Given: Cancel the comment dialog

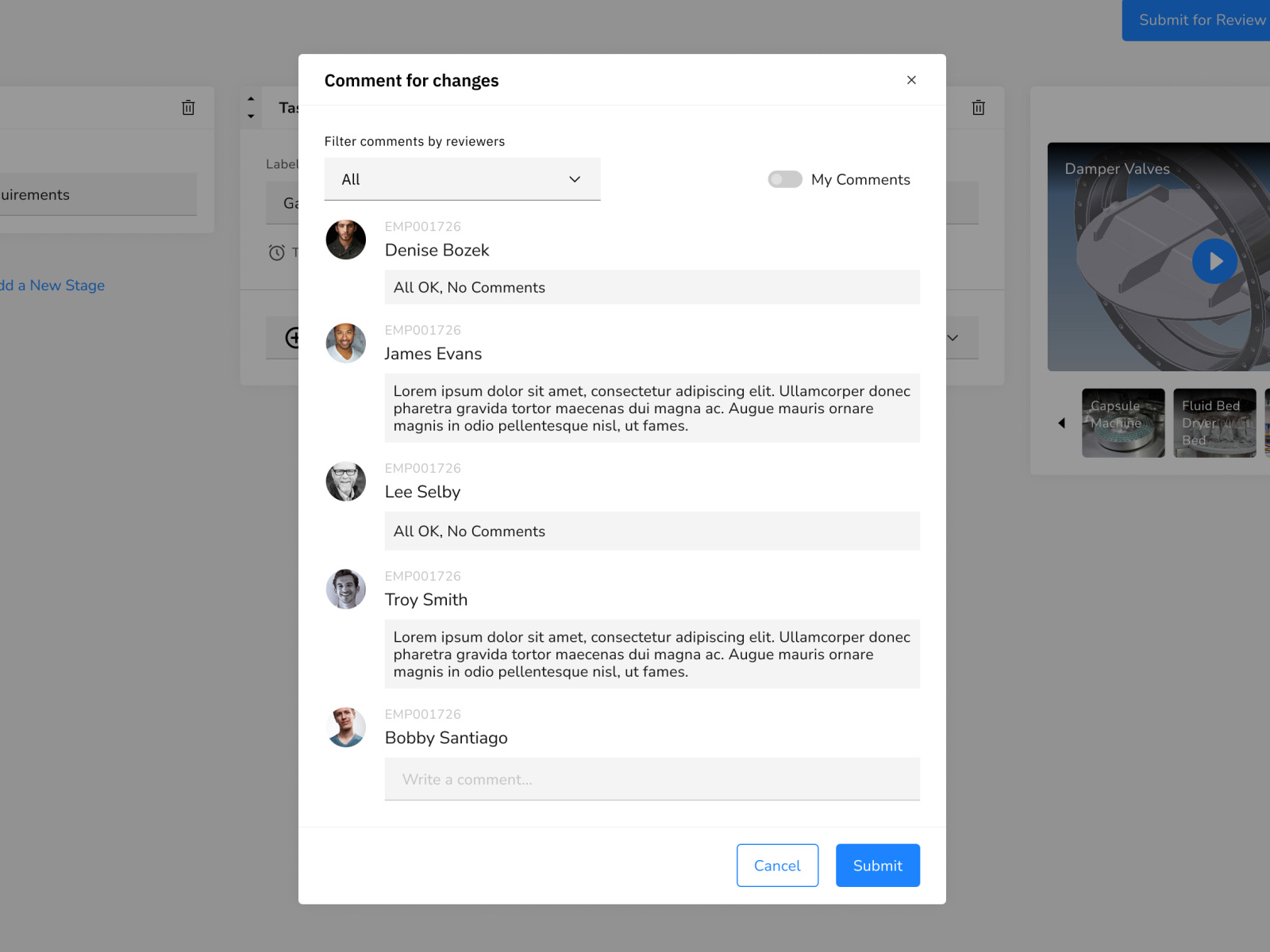Looking at the screenshot, I should (x=776, y=866).
